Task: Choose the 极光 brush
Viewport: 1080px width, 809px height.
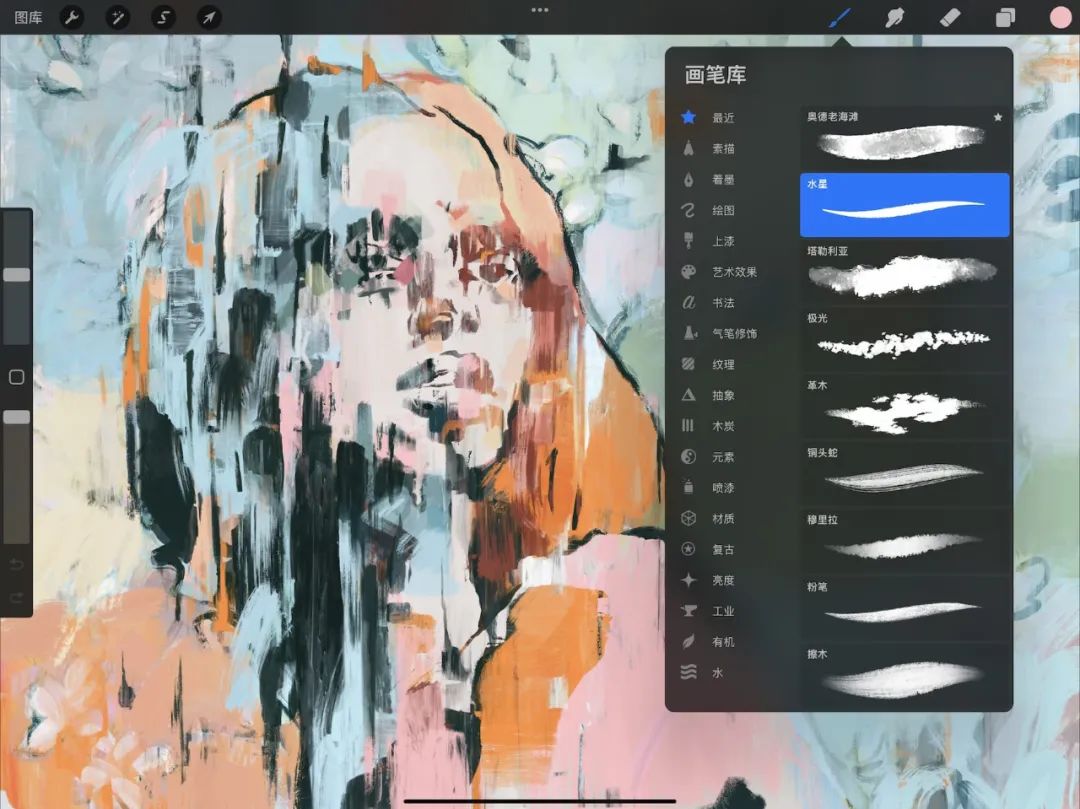Action: [904, 339]
